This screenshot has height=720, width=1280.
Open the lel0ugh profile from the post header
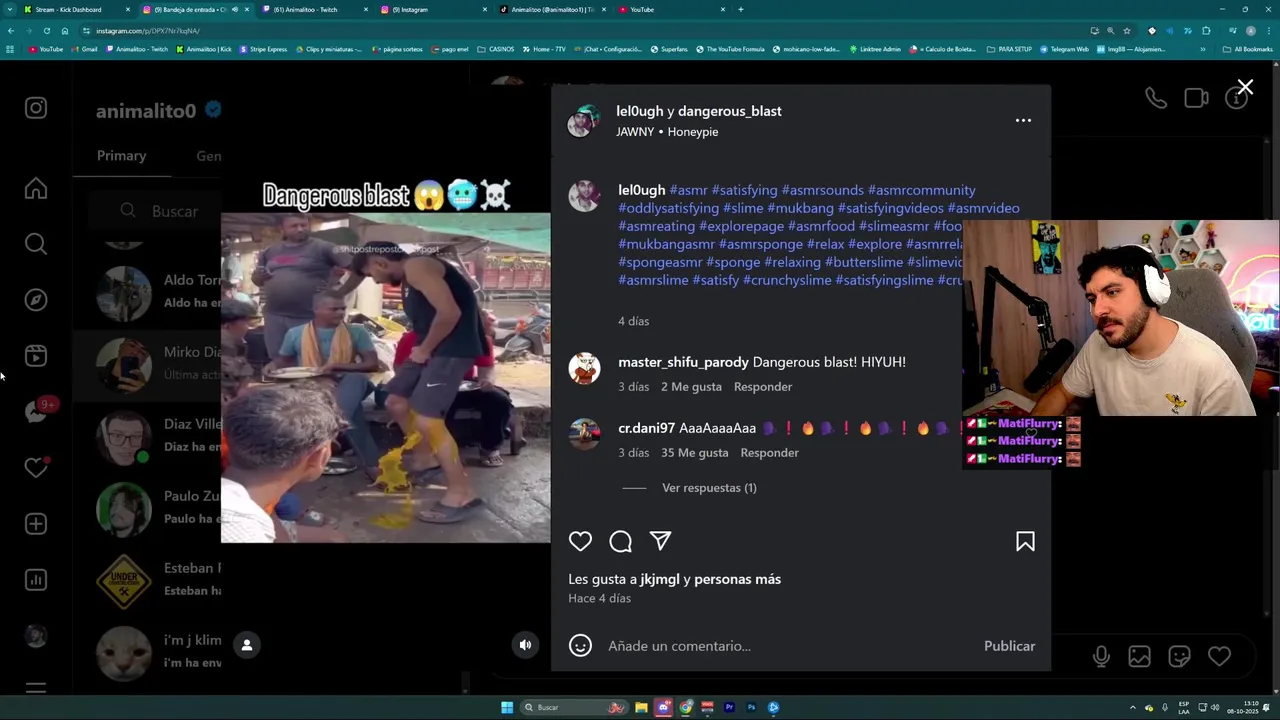click(640, 111)
